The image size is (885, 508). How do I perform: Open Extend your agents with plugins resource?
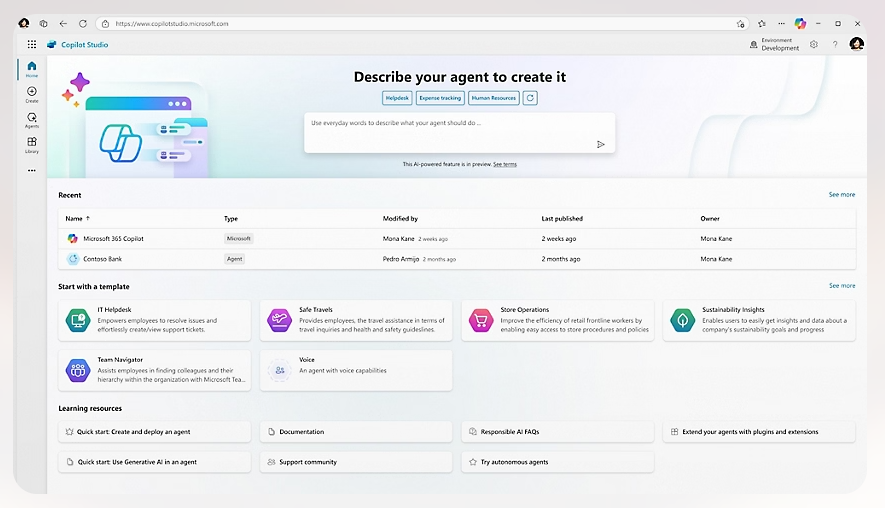point(759,431)
